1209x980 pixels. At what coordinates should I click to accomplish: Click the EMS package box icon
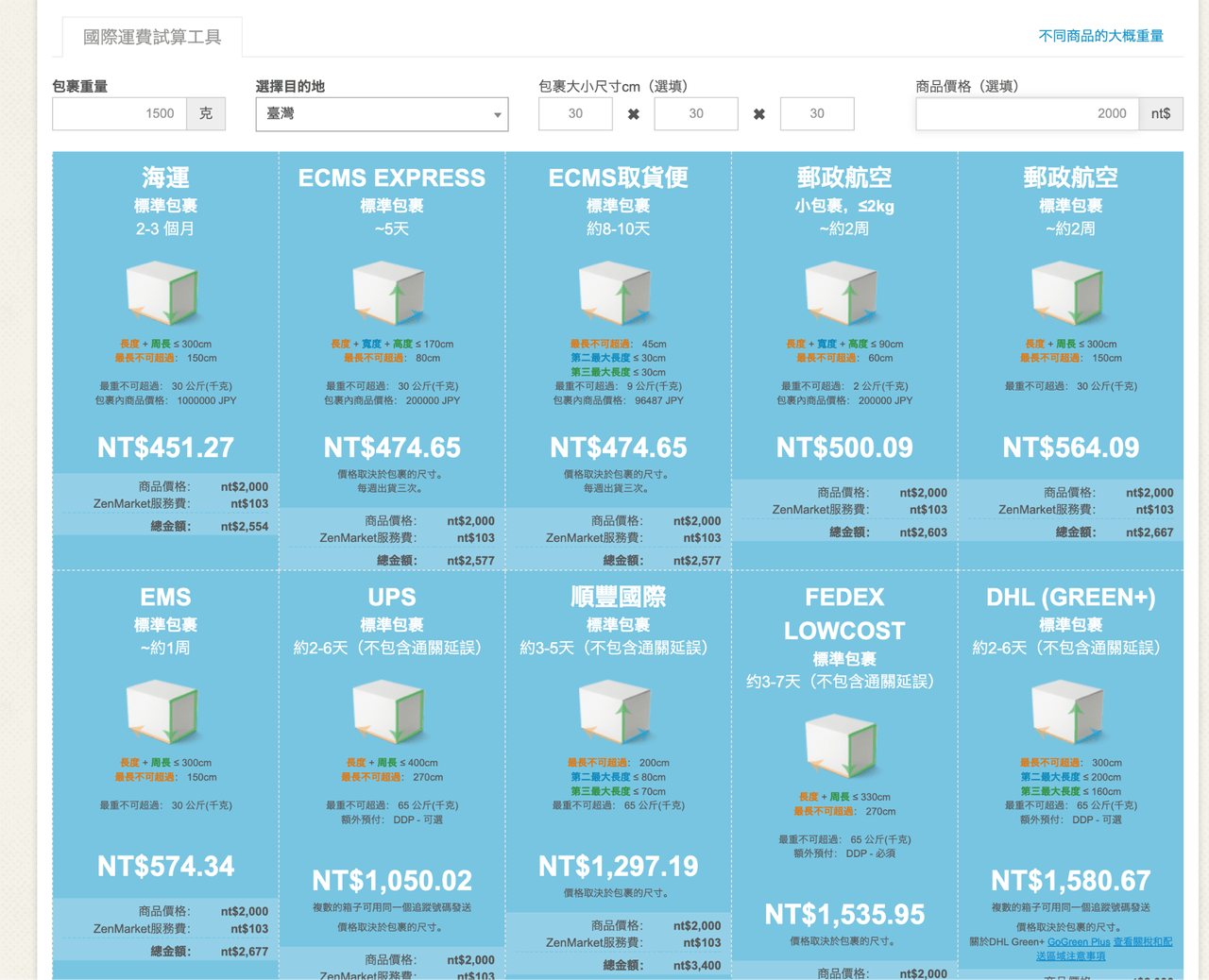[162, 713]
